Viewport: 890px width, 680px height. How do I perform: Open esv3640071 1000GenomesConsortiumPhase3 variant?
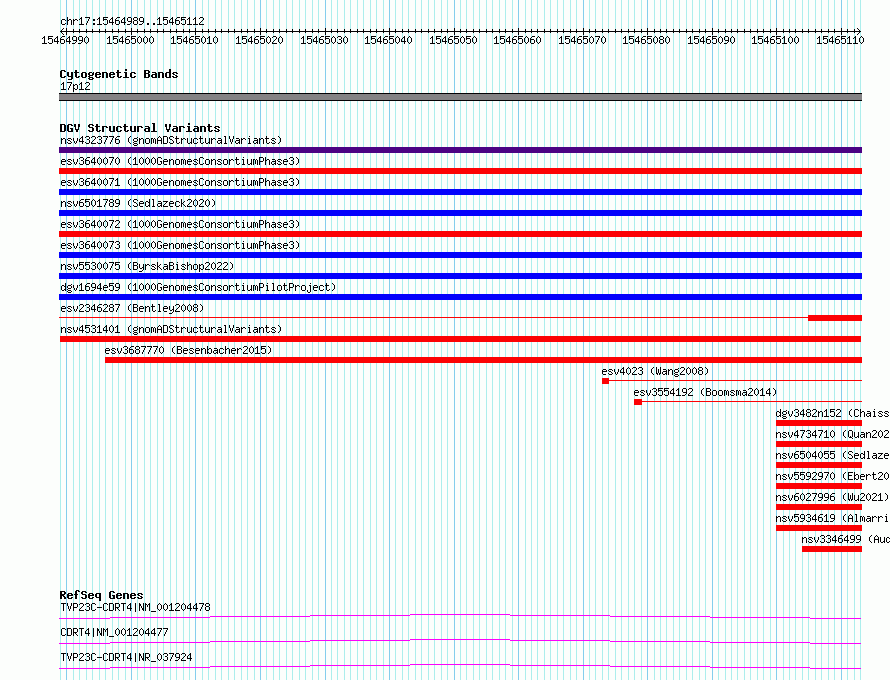point(180,182)
